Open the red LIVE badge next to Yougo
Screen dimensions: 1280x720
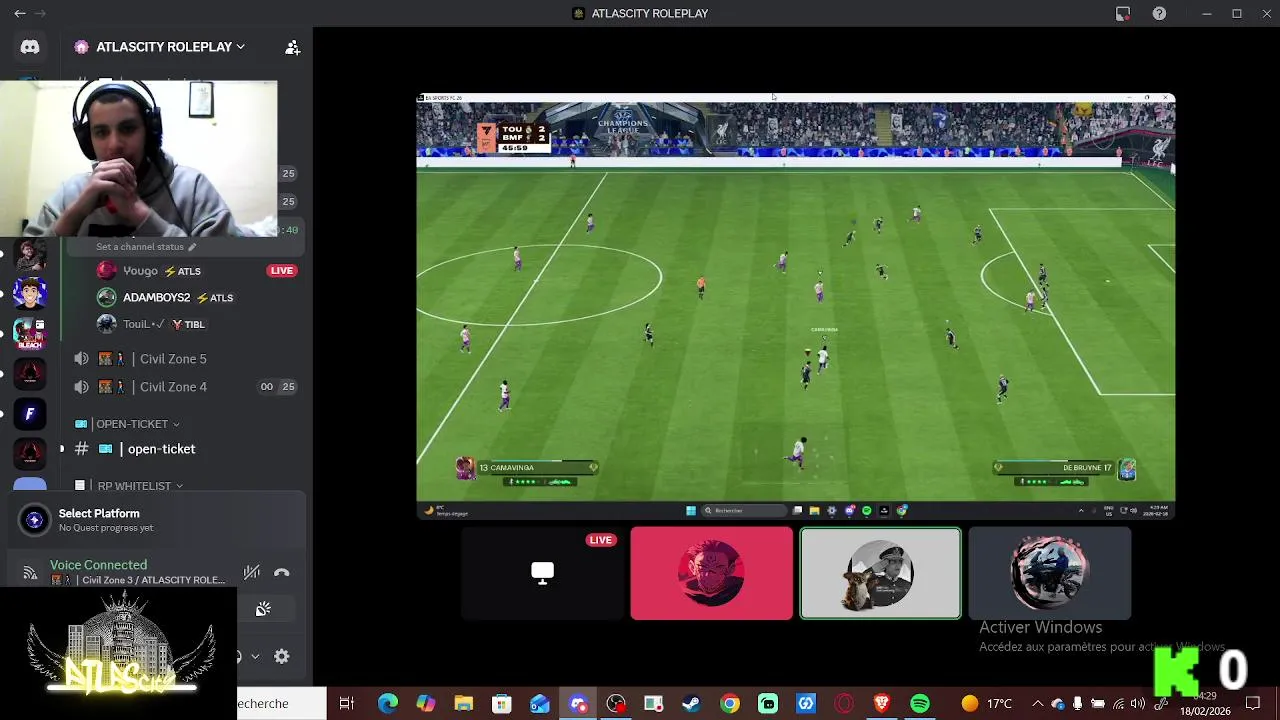click(x=282, y=271)
